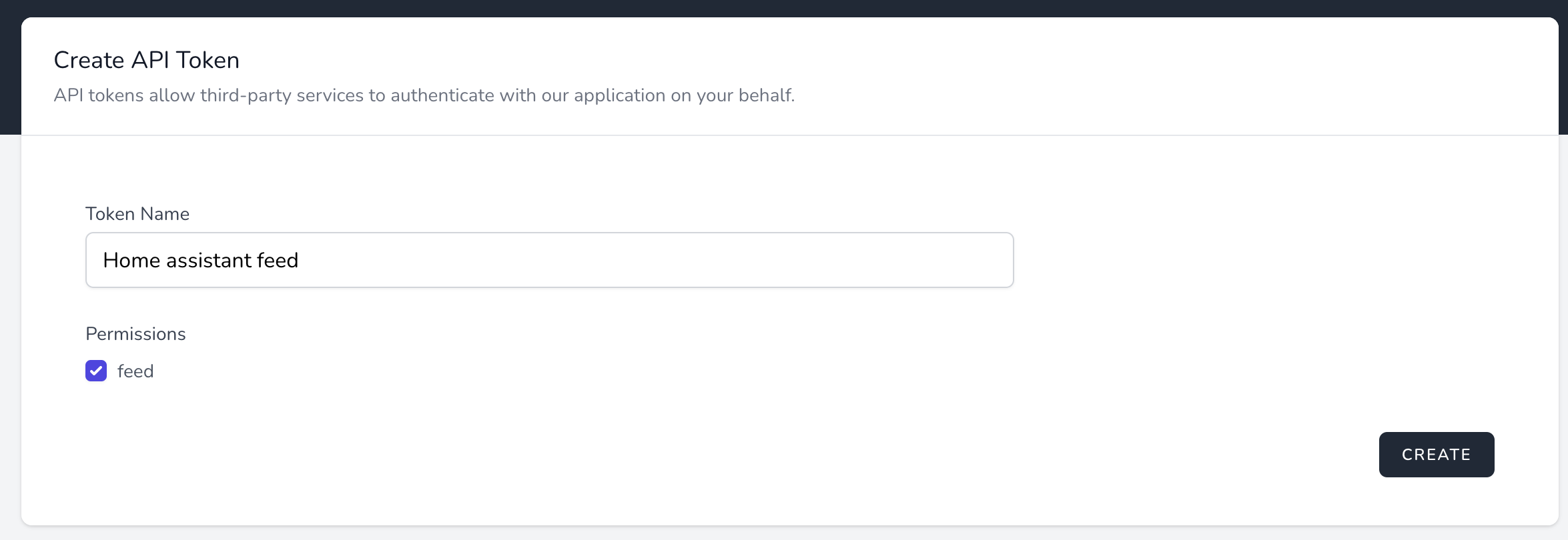
Task: Click the divider line under the header
Action: pyautogui.click(x=790, y=135)
